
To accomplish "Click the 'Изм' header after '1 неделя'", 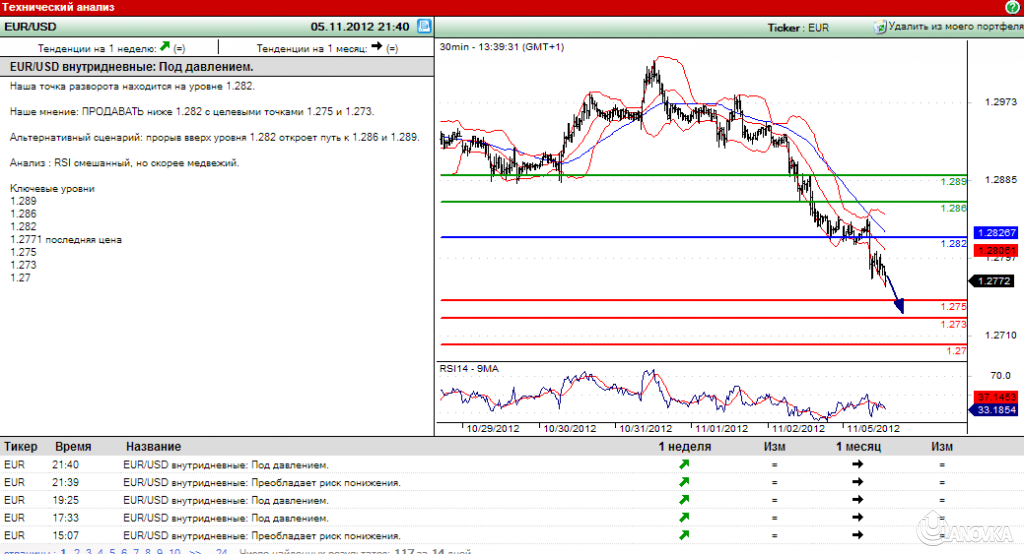I will tap(775, 447).
